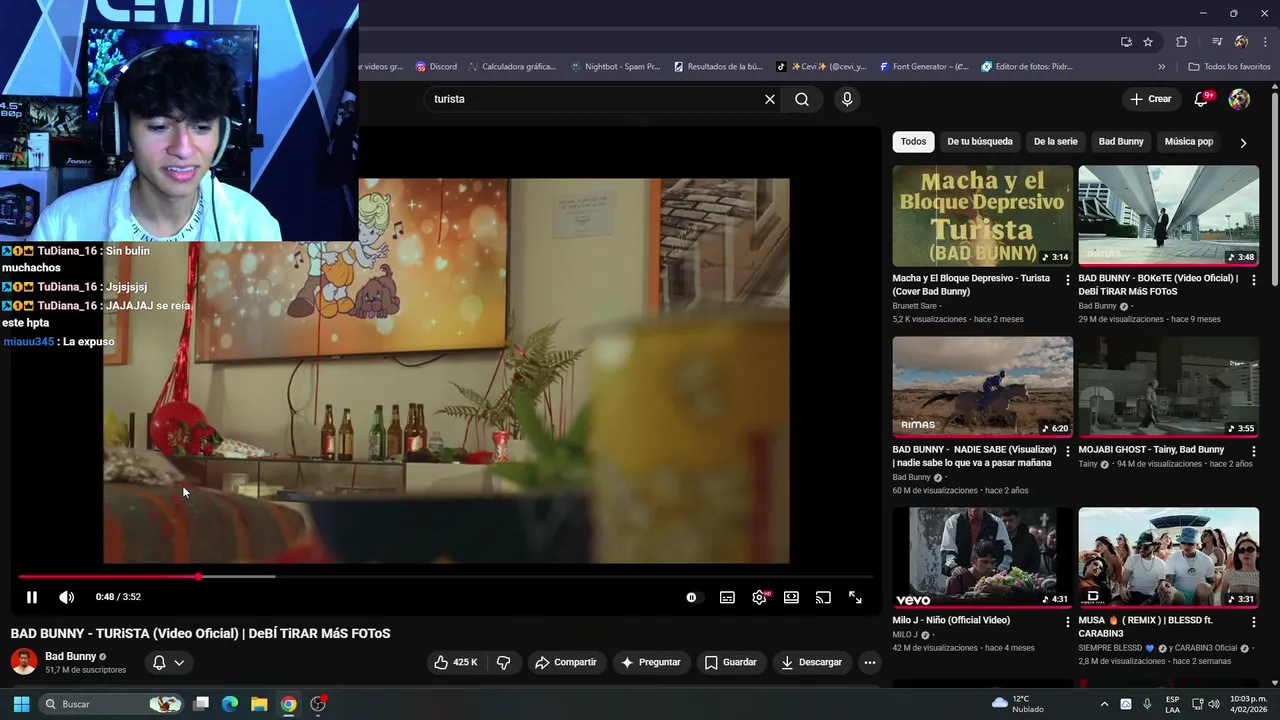Bookmark this page with the star icon

[x=1148, y=42]
